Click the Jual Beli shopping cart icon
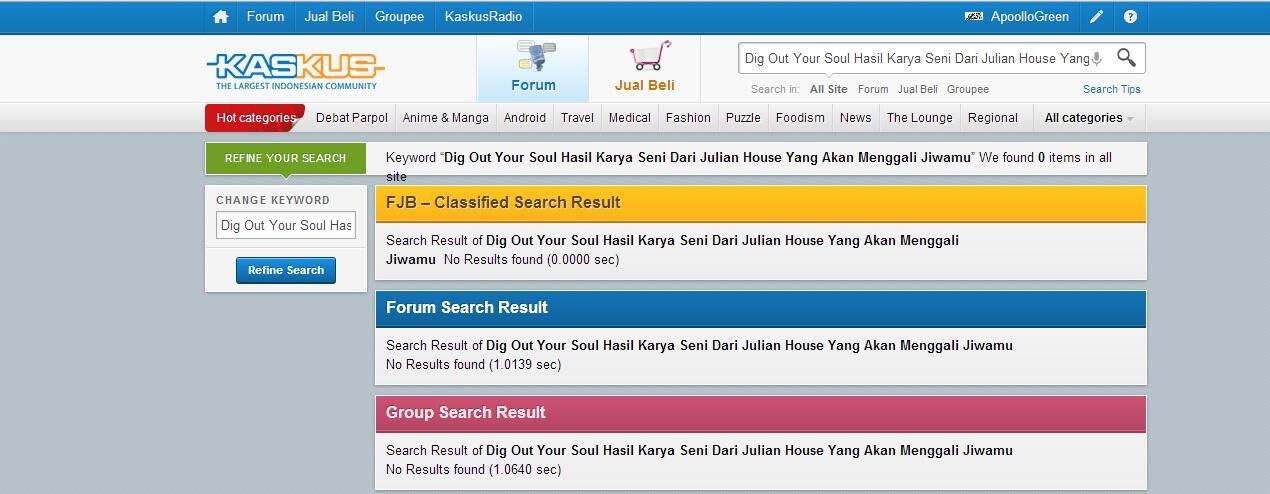 pyautogui.click(x=649, y=56)
